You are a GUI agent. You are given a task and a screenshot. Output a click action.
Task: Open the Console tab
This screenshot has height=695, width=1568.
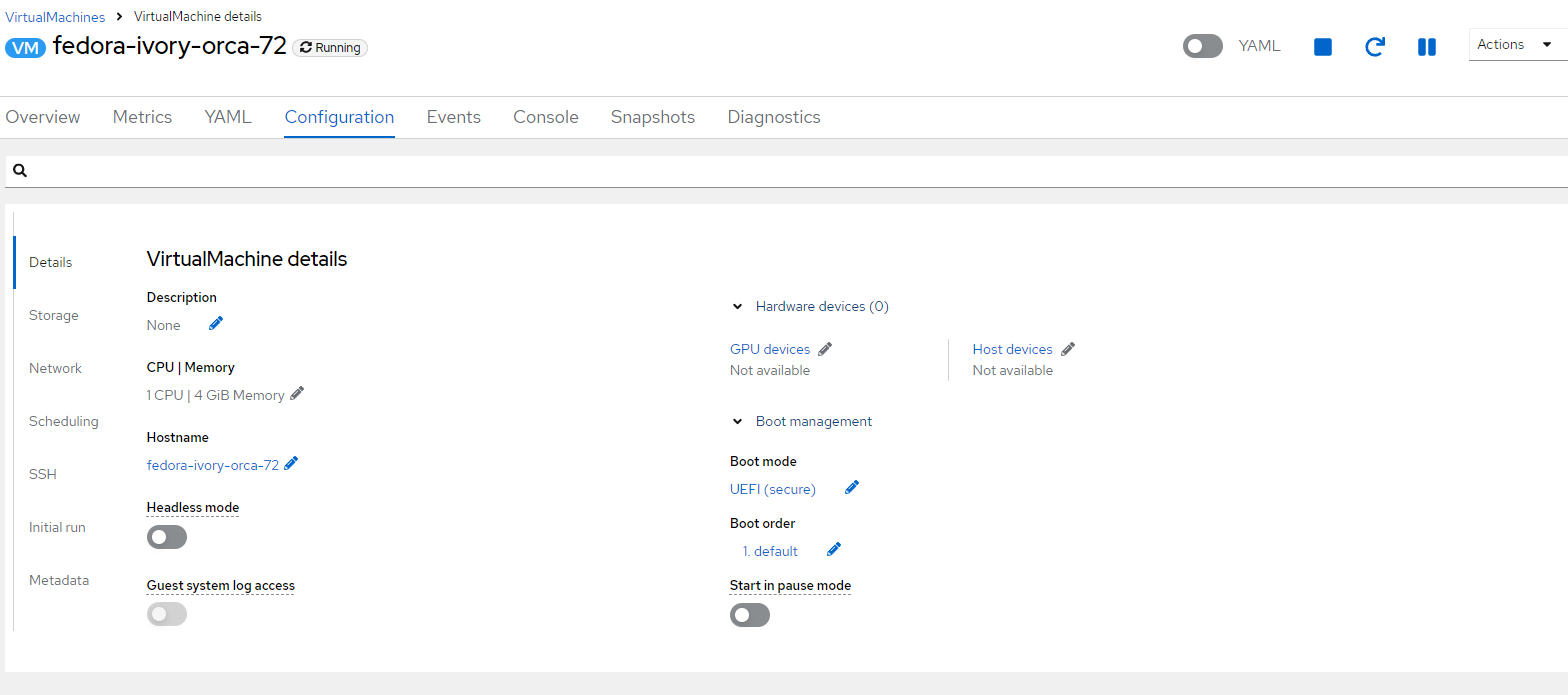pos(546,117)
